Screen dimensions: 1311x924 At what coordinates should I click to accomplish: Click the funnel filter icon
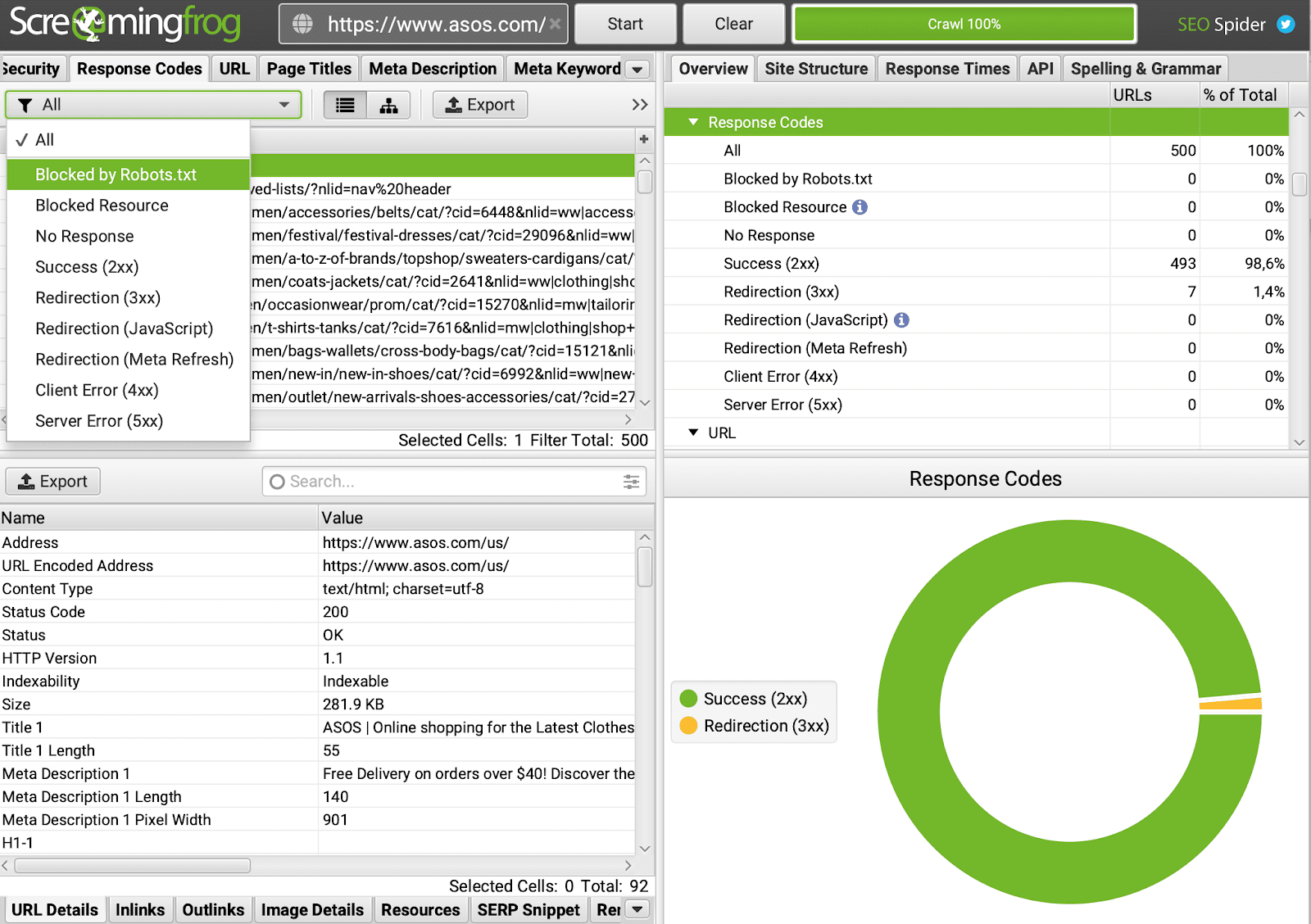25,105
